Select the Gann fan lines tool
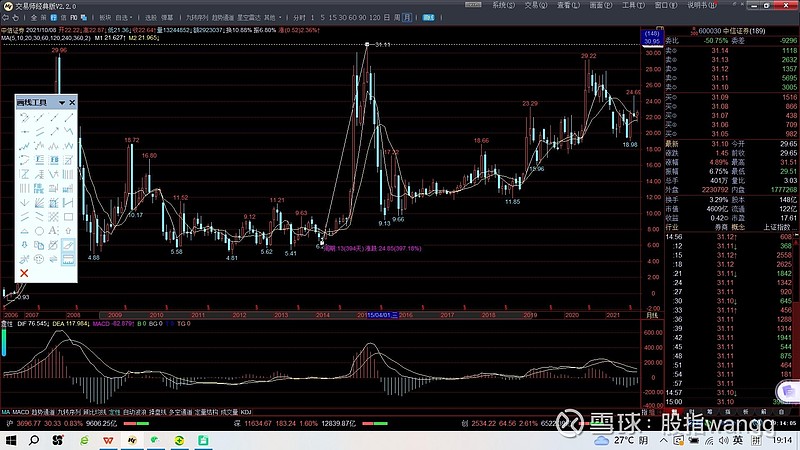The width and height of the screenshot is (800, 450). coord(39,203)
